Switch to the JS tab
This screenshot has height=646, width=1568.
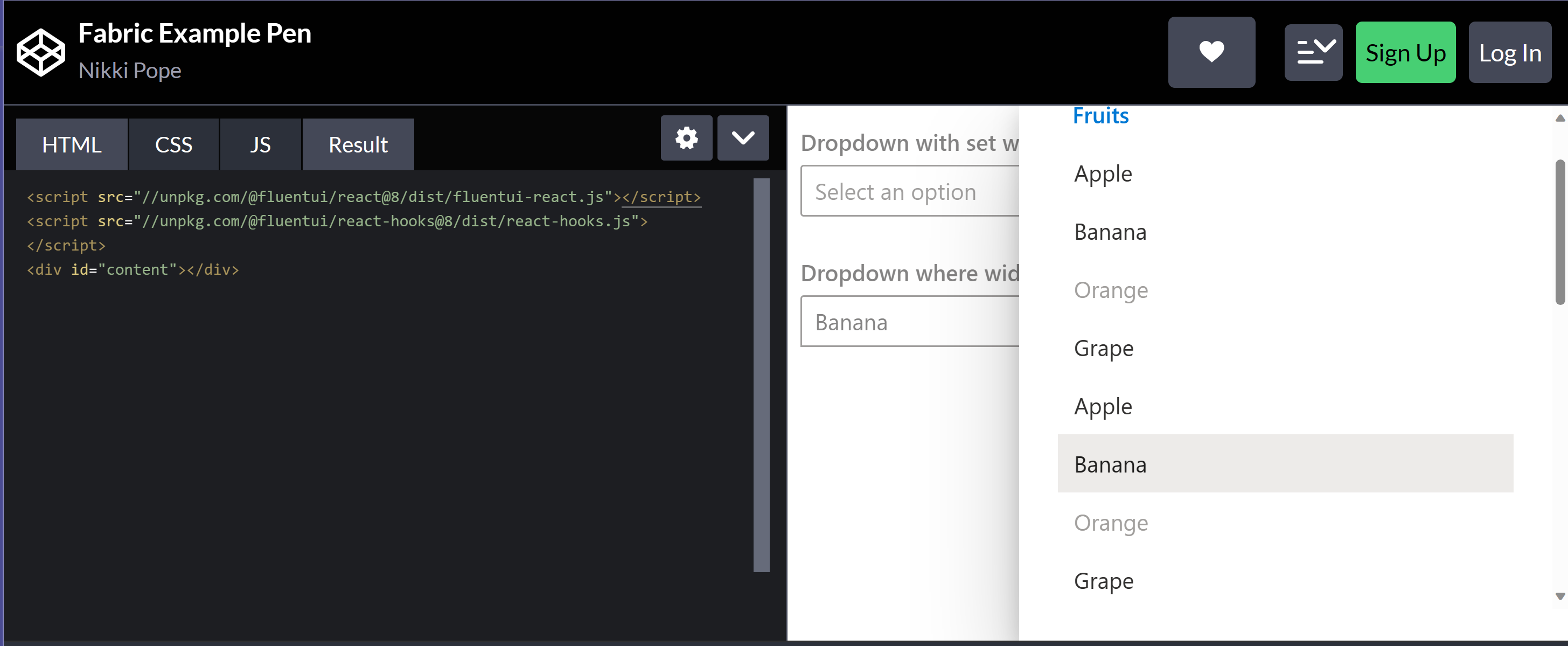click(x=261, y=144)
